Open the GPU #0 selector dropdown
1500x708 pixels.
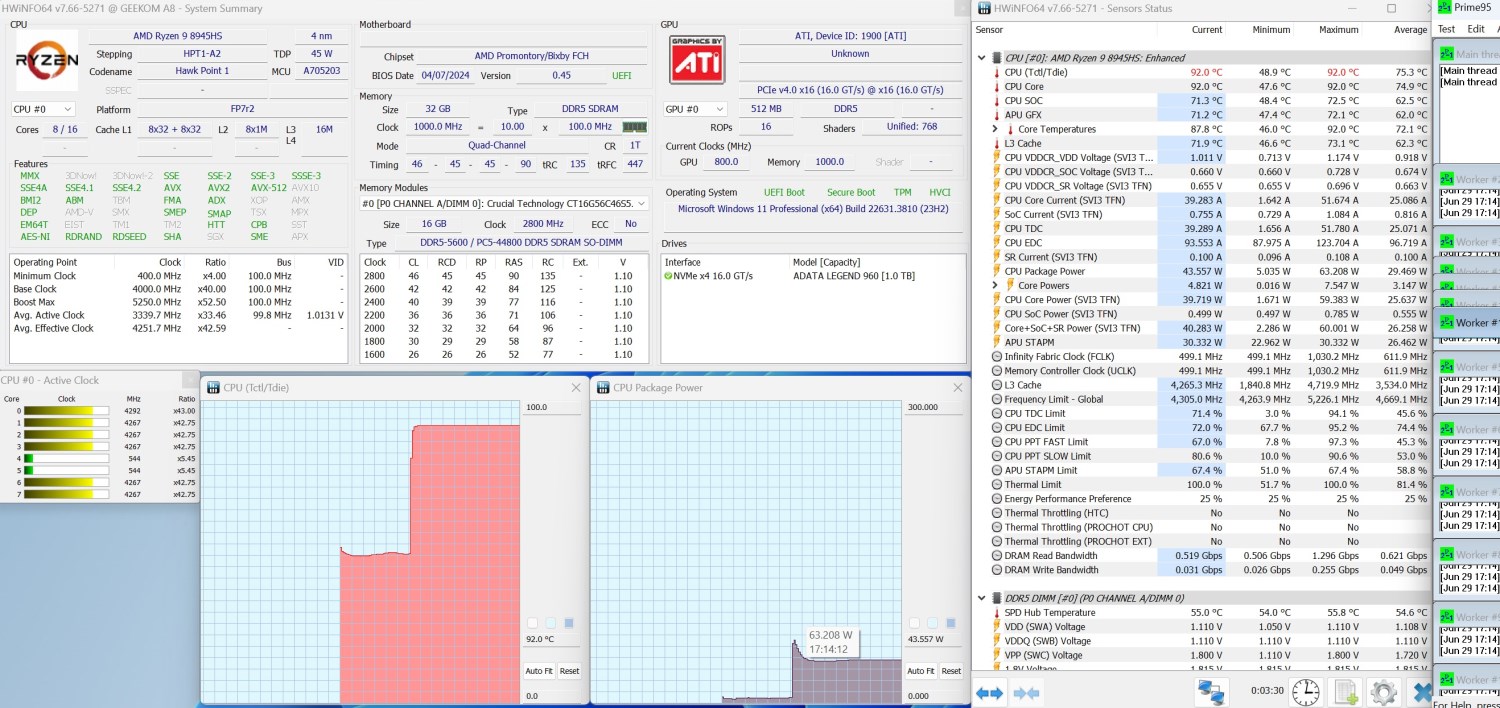694,109
